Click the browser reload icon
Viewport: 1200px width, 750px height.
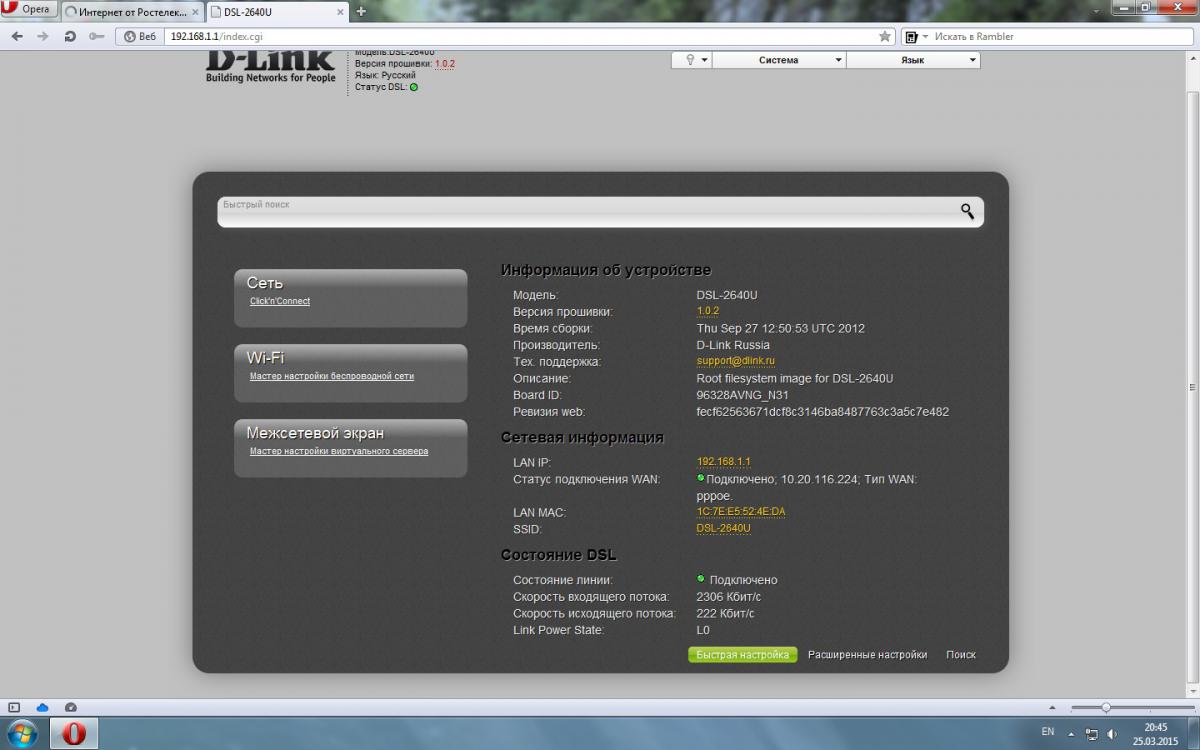coord(70,36)
